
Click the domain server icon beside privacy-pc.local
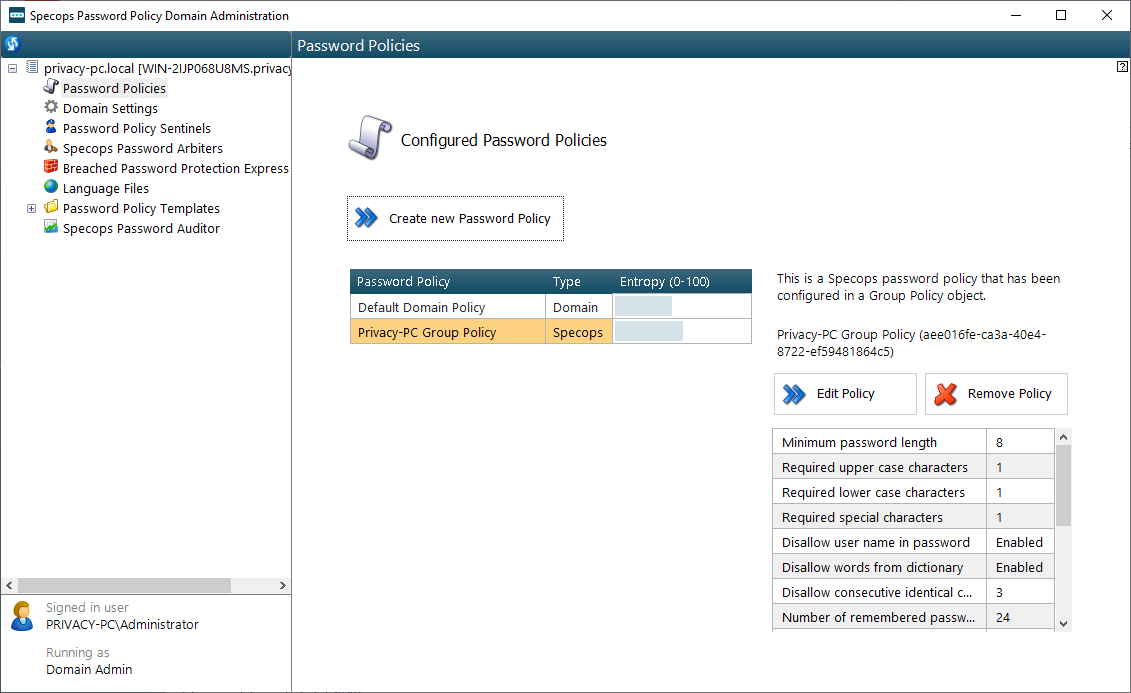(32, 67)
